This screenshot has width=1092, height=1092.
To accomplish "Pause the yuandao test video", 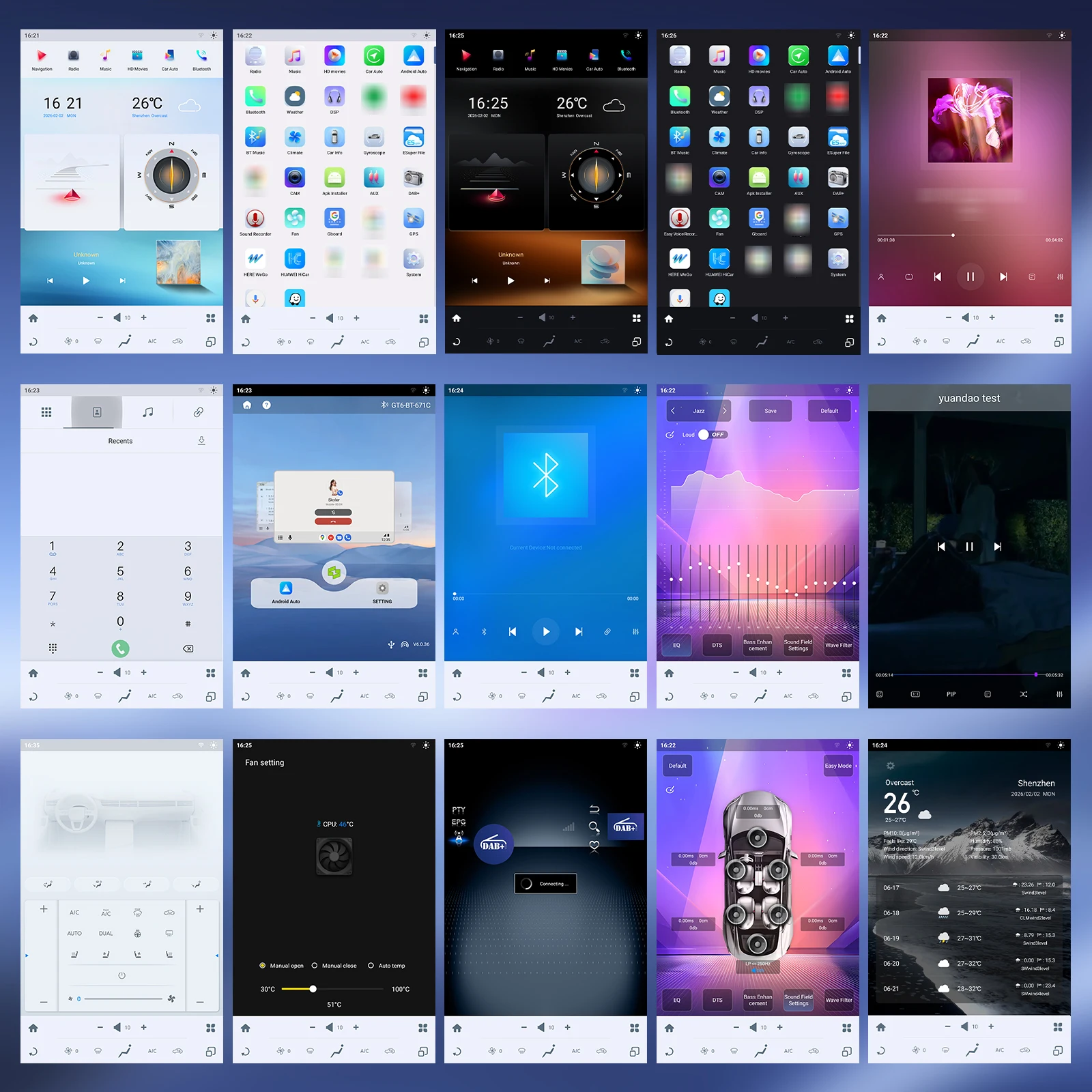I will click(x=969, y=547).
